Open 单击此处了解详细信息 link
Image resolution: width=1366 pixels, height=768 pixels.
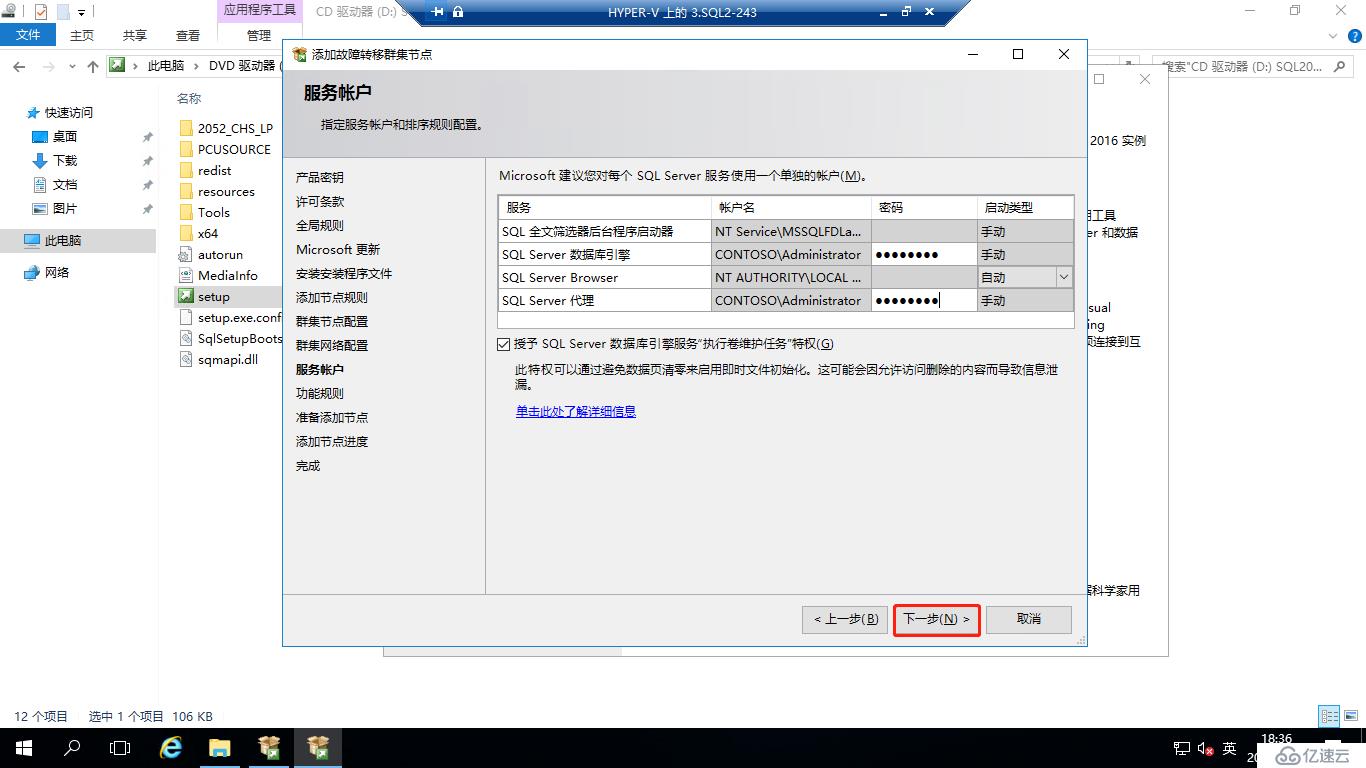click(576, 411)
